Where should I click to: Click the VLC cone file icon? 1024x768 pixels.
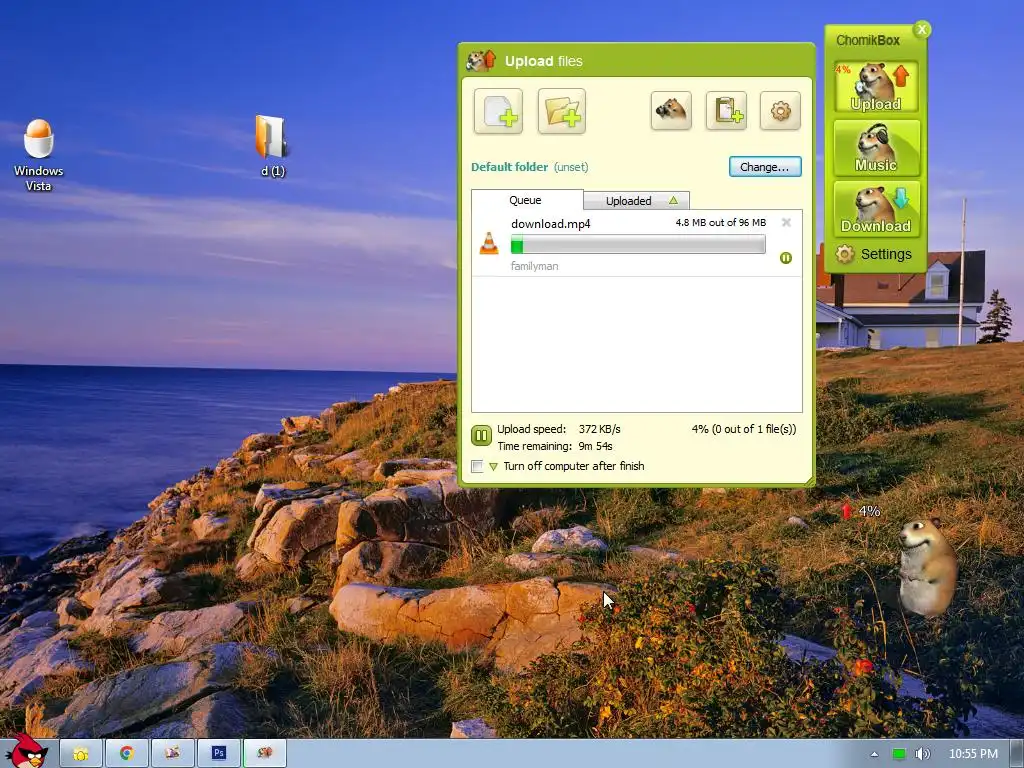click(488, 244)
